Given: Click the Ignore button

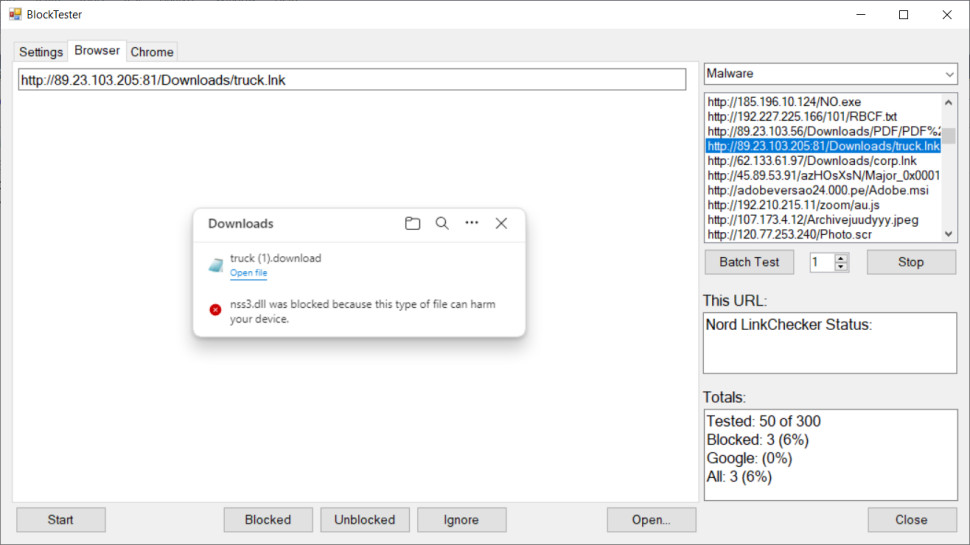Looking at the screenshot, I should coord(461,520).
